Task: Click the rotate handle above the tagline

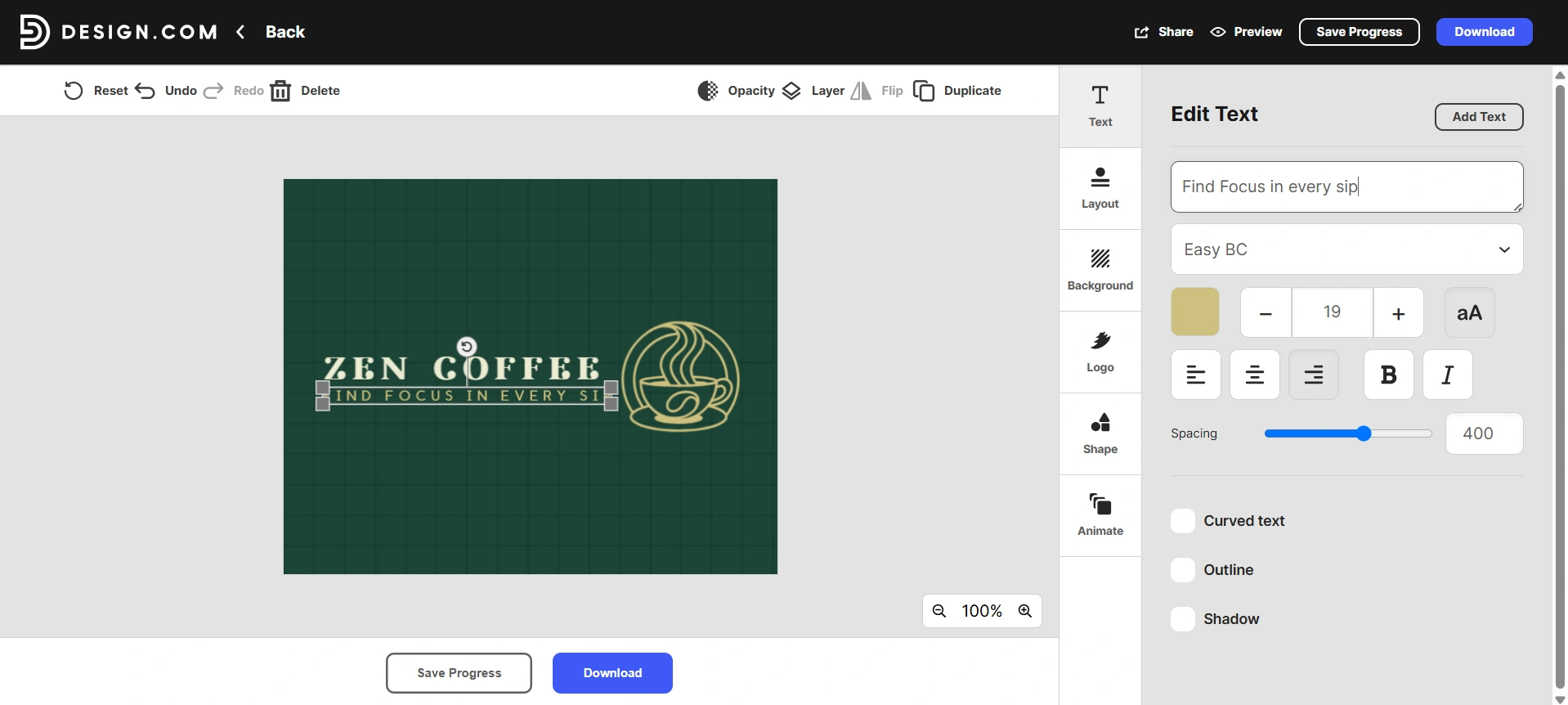Action: pyautogui.click(x=467, y=347)
